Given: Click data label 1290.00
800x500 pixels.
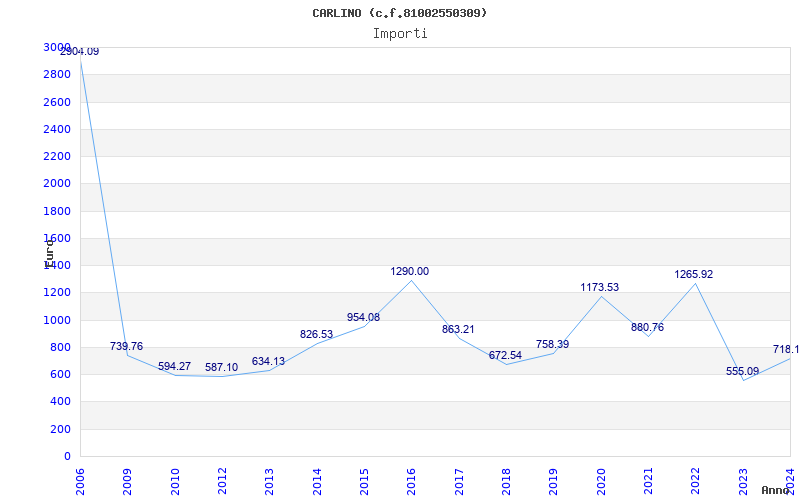Looking at the screenshot, I should (410, 271).
